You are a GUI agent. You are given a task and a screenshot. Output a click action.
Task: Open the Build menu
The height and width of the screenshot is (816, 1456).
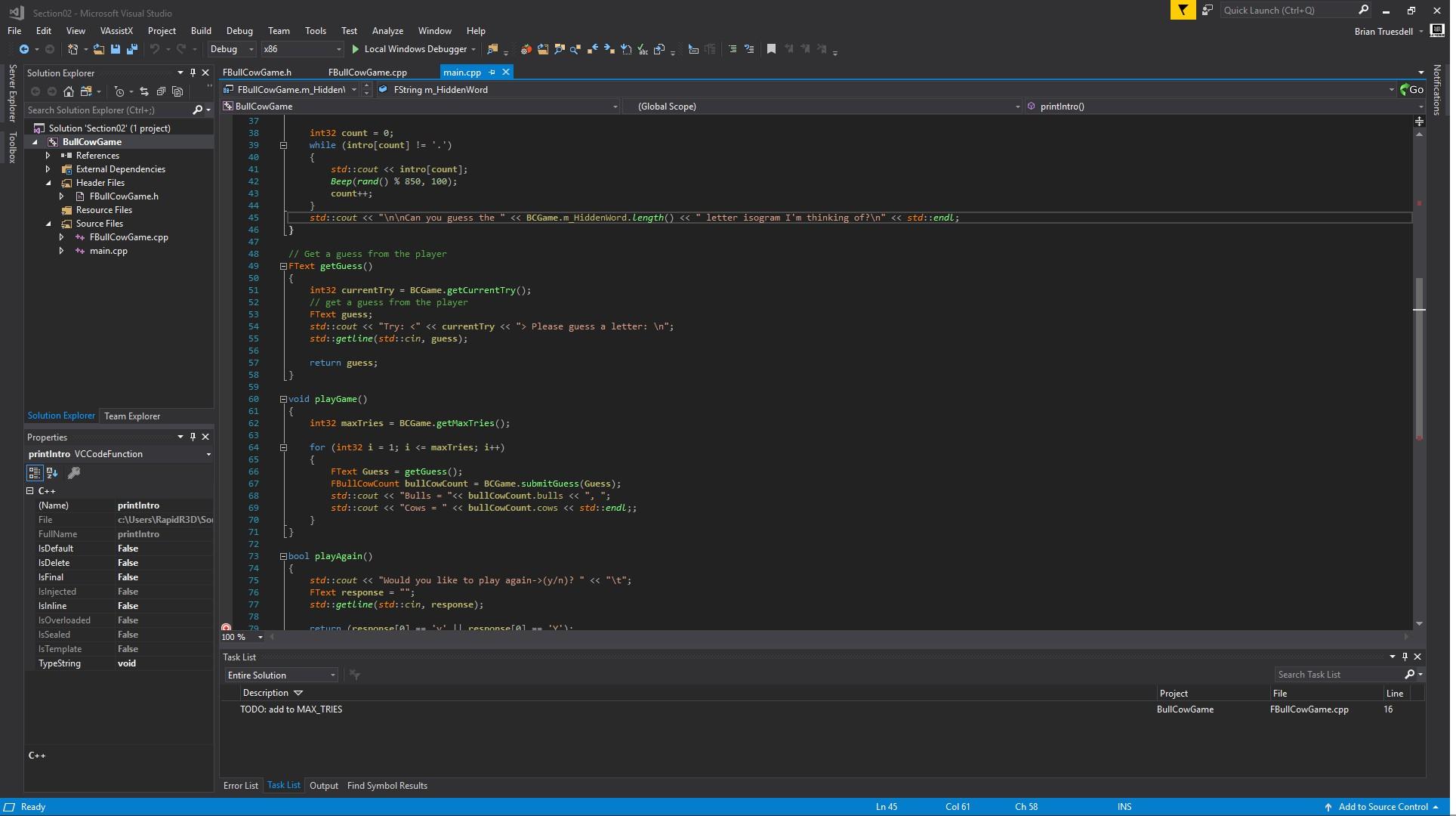[x=201, y=31]
